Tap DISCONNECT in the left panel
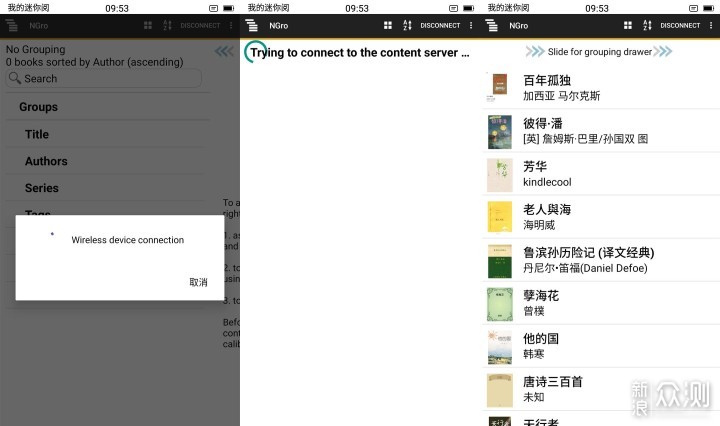Screen dimensions: 720x426 click(200, 26)
